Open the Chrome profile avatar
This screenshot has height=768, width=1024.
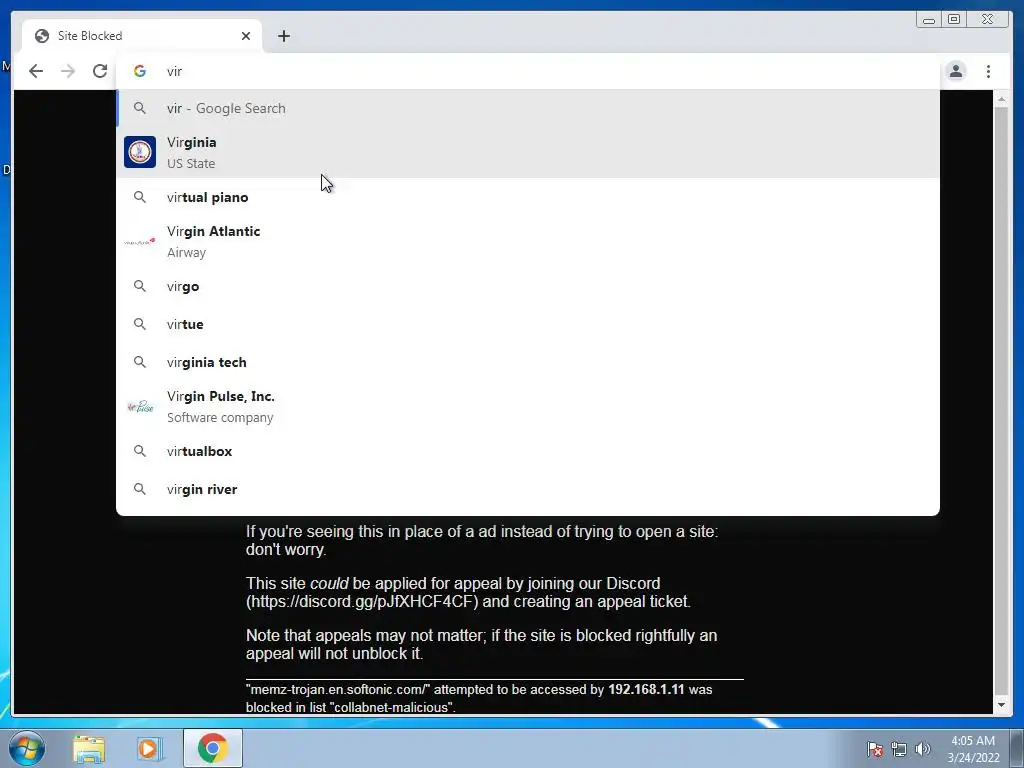(955, 71)
